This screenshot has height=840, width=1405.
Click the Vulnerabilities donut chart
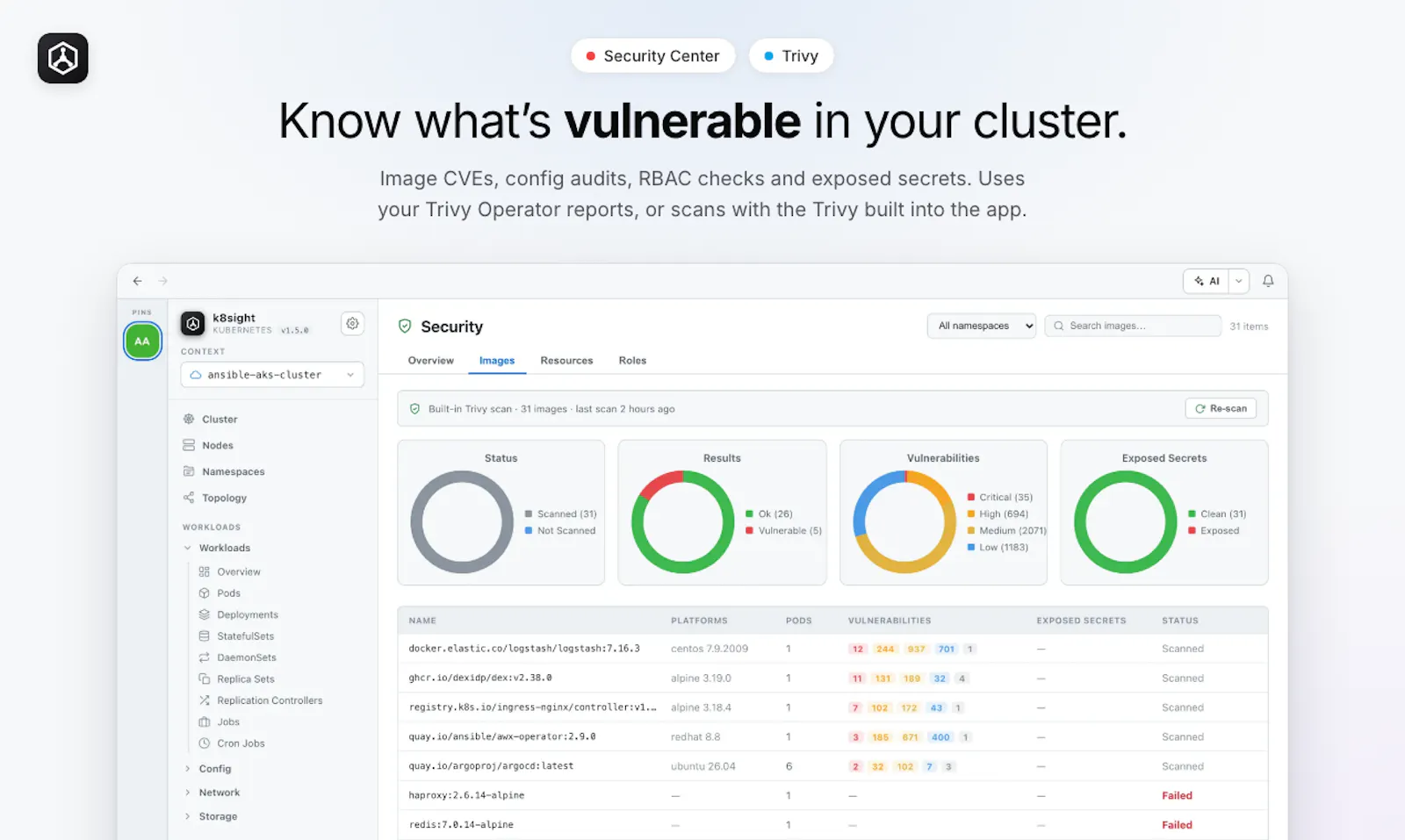tap(904, 522)
